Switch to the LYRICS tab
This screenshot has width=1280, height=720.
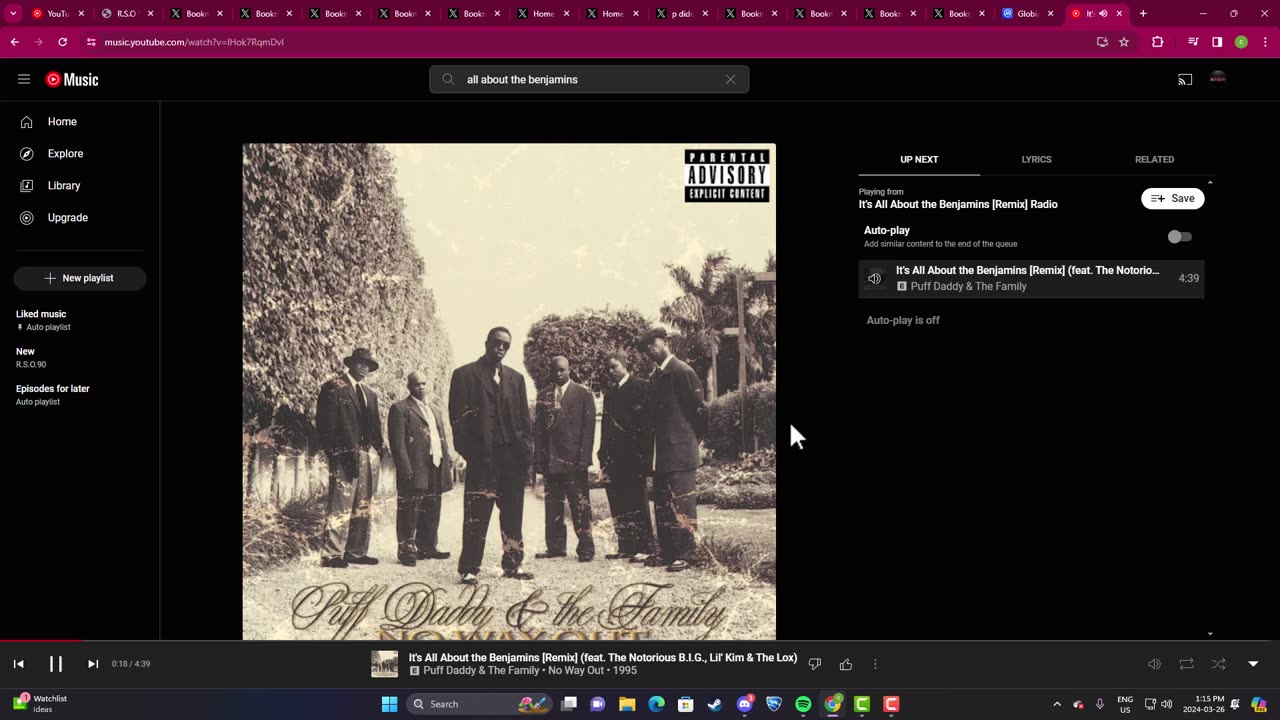[1036, 160]
